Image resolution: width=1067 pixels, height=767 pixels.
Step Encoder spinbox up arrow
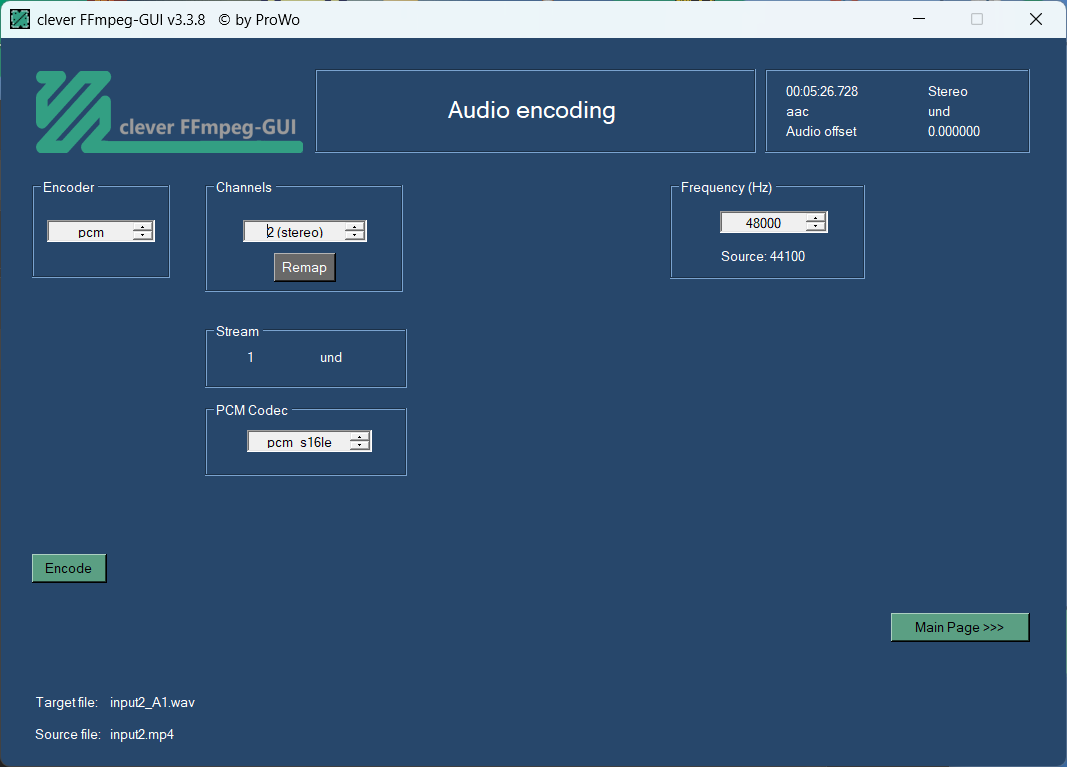coord(143,227)
